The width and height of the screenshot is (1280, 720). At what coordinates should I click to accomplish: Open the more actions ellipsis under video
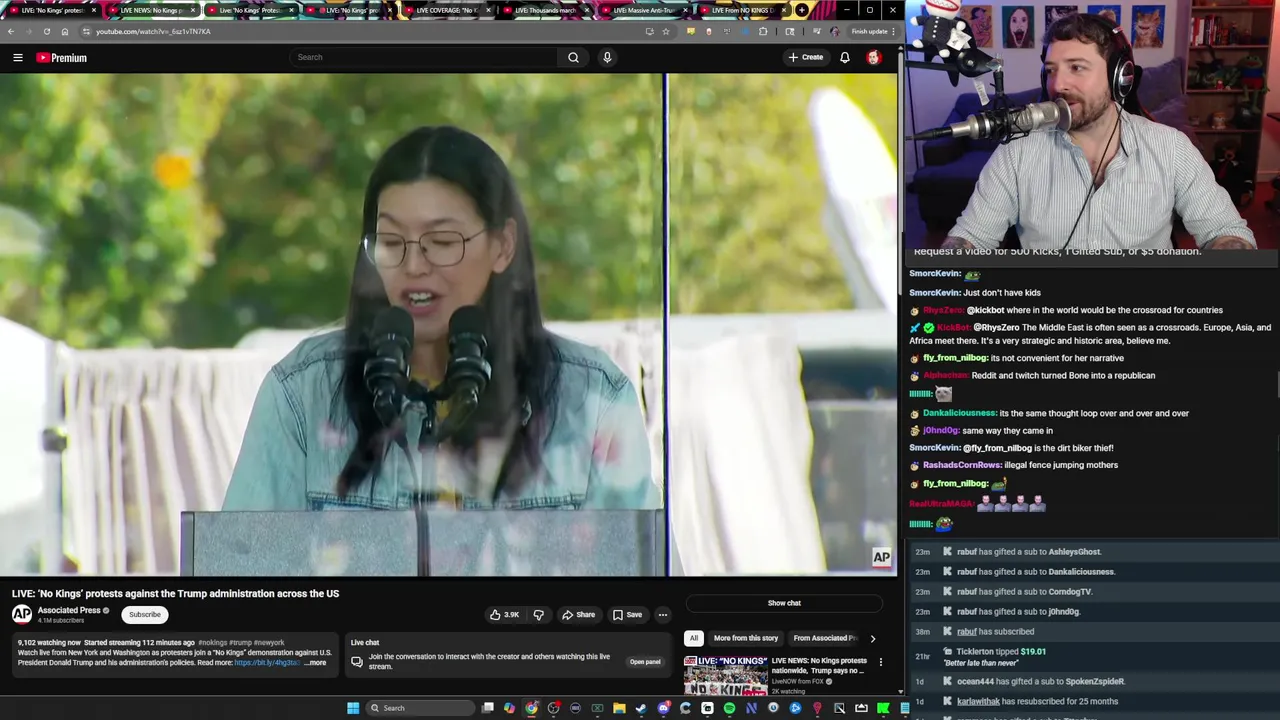point(663,615)
